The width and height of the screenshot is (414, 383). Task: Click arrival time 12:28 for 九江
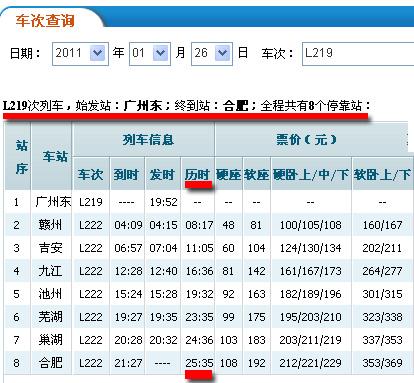[x=128, y=271]
